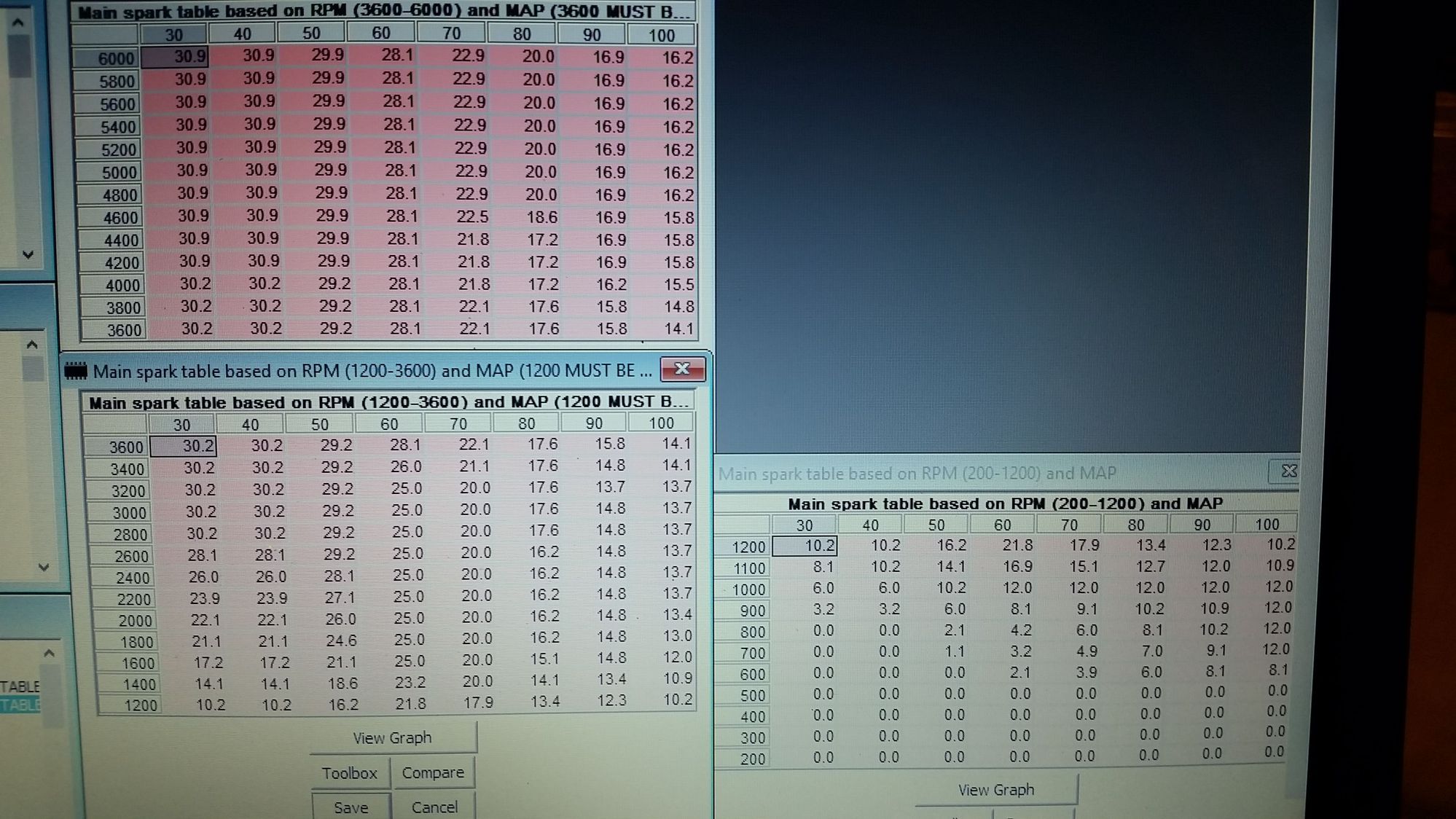Save the spark table changes

351,807
